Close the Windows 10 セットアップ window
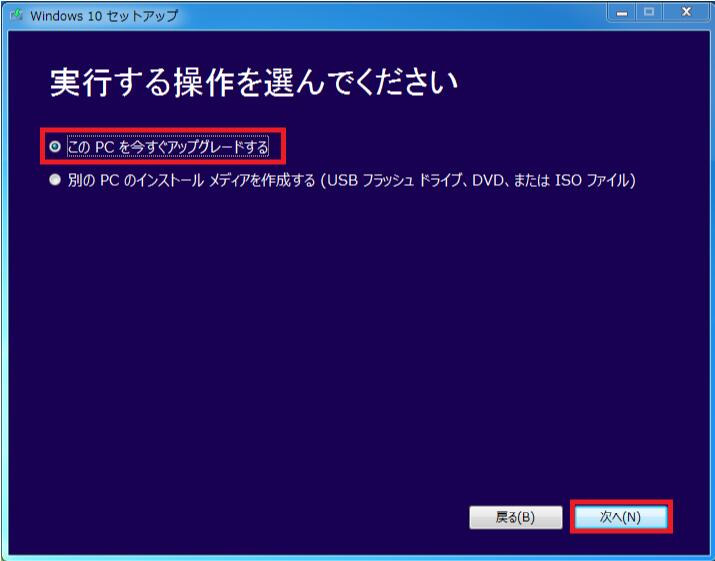715x561 pixels. (686, 12)
